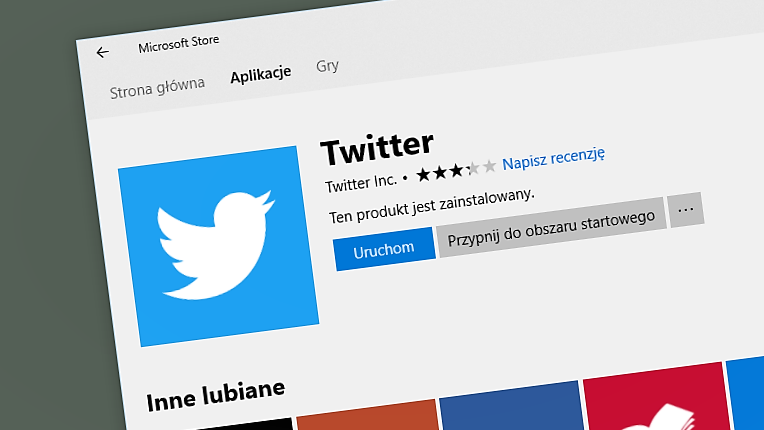Click the Microsoft Store window title

pos(179,44)
